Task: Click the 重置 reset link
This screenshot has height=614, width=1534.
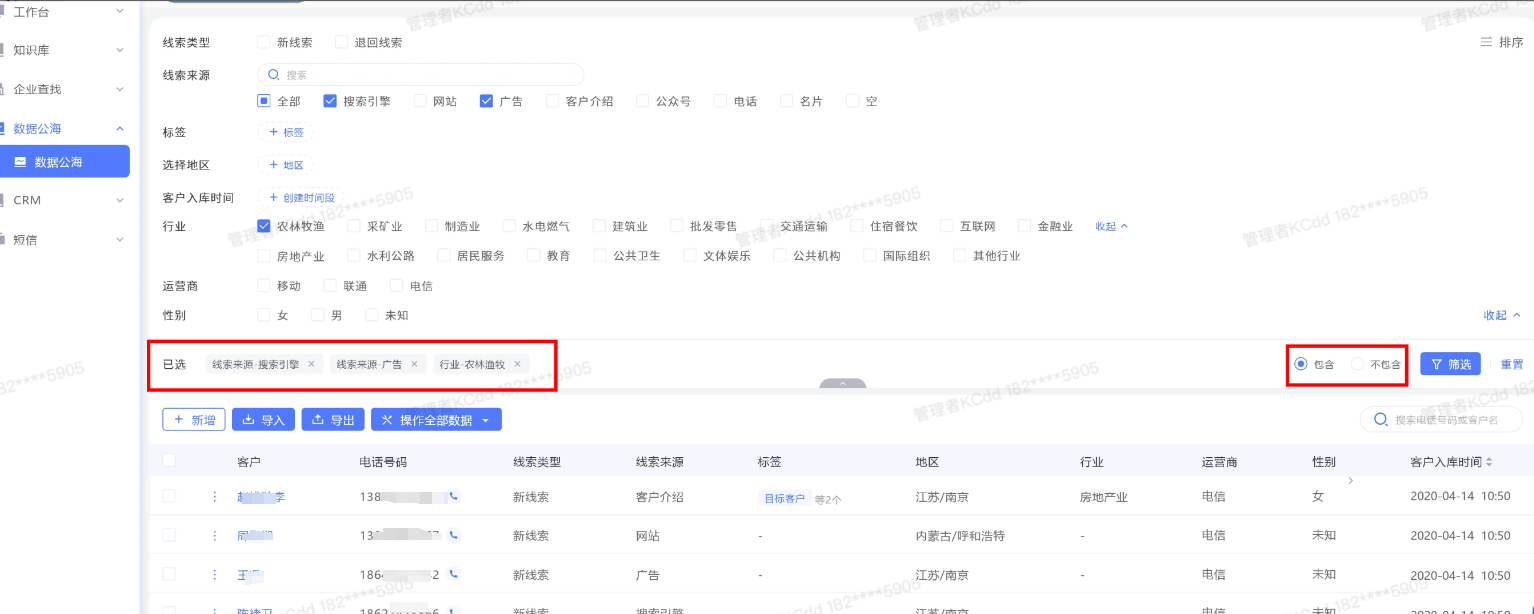Action: coord(1511,364)
